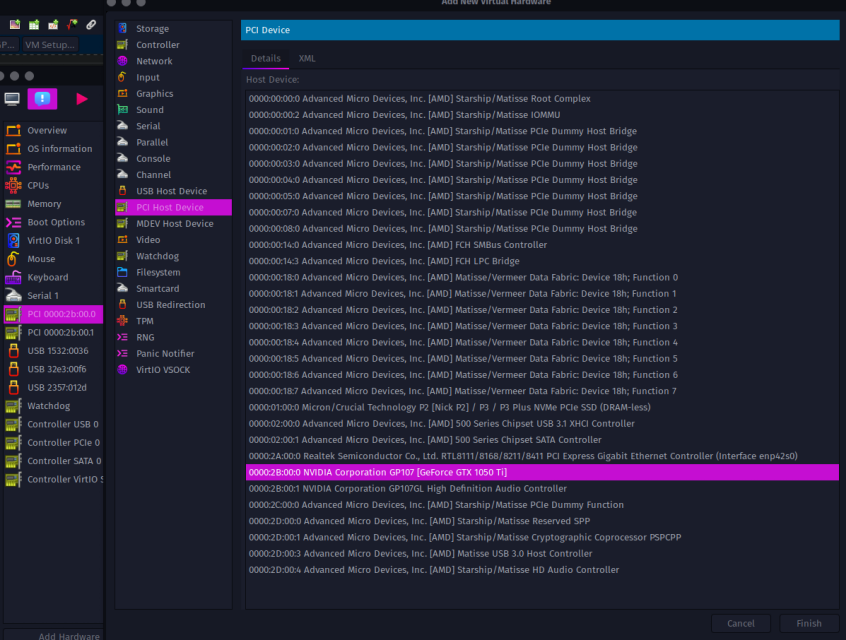Choose RNG hardware type
Screen dimensions: 846x640
coord(173,337)
